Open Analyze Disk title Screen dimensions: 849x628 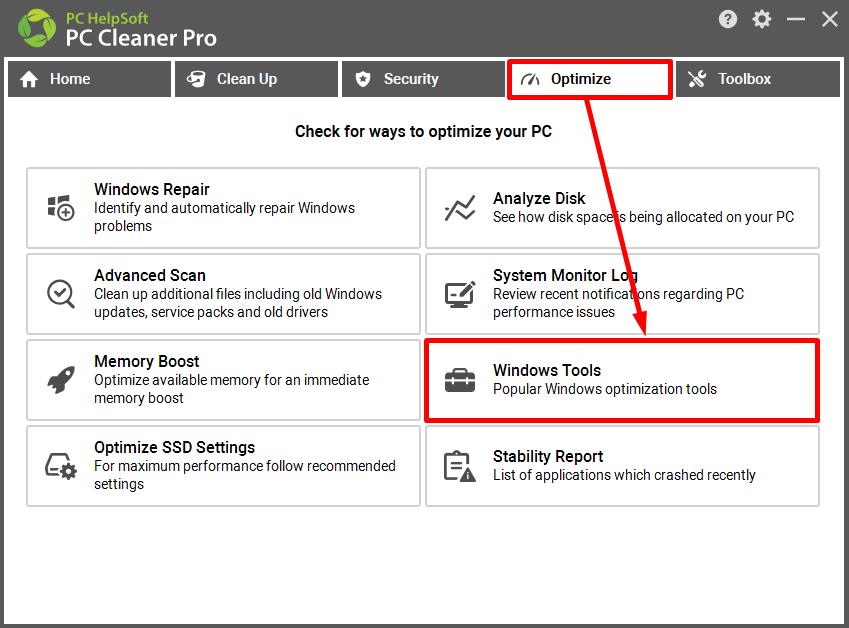(539, 199)
